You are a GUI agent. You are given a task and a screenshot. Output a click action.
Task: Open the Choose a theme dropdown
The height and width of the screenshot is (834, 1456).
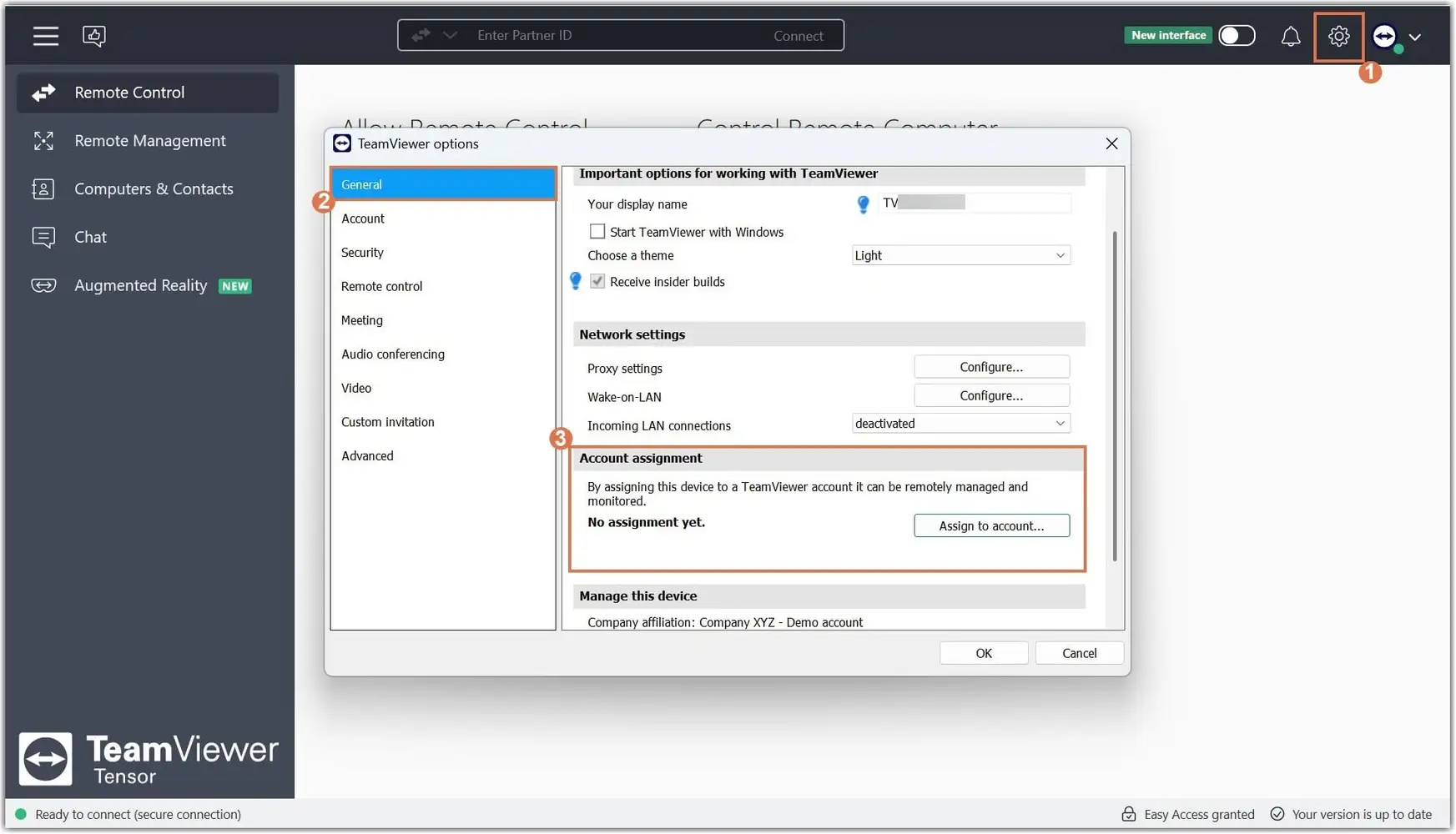[960, 255]
